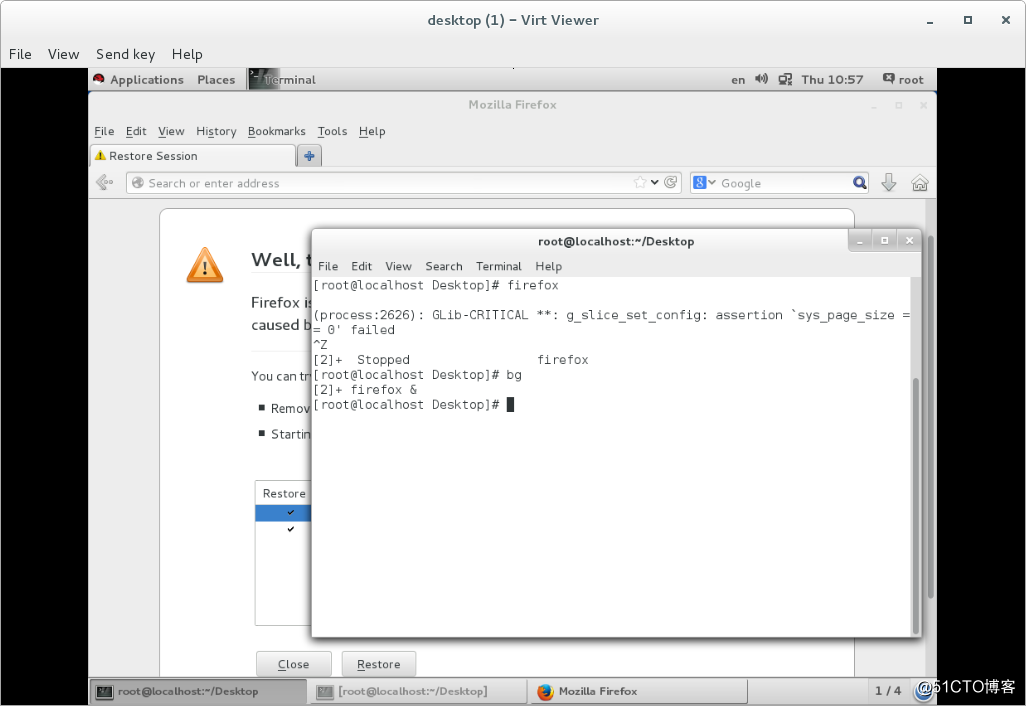1026x706 pixels.
Task: Click the search magnifier icon
Action: pyautogui.click(x=860, y=183)
